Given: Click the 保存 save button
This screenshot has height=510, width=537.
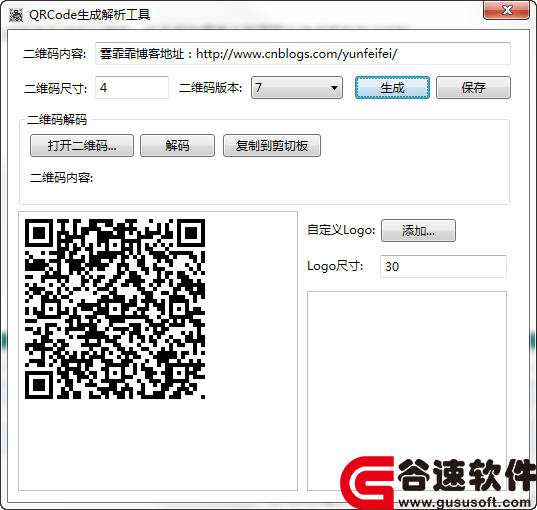Looking at the screenshot, I should pyautogui.click(x=473, y=88).
